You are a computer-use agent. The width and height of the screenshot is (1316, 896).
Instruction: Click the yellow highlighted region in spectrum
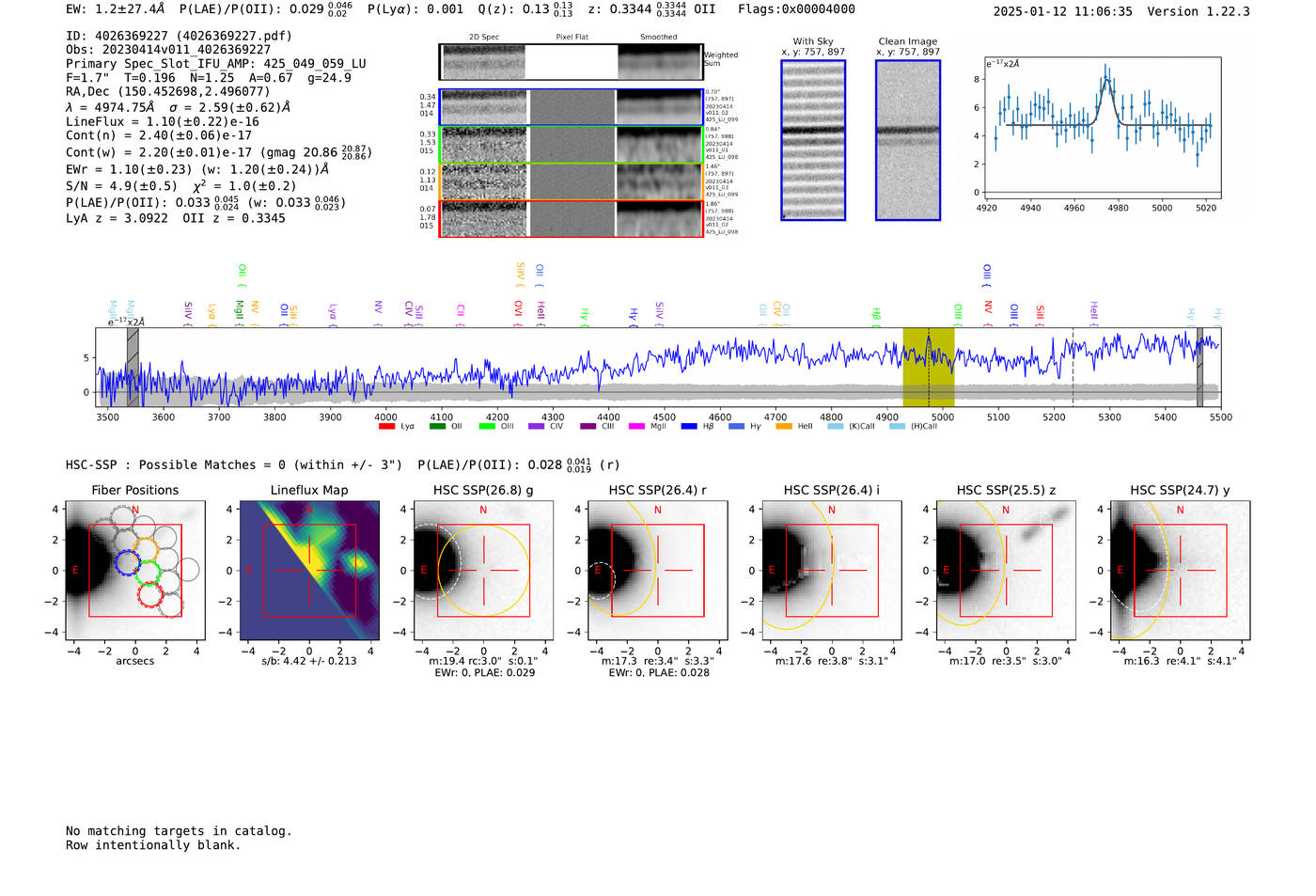click(x=929, y=368)
